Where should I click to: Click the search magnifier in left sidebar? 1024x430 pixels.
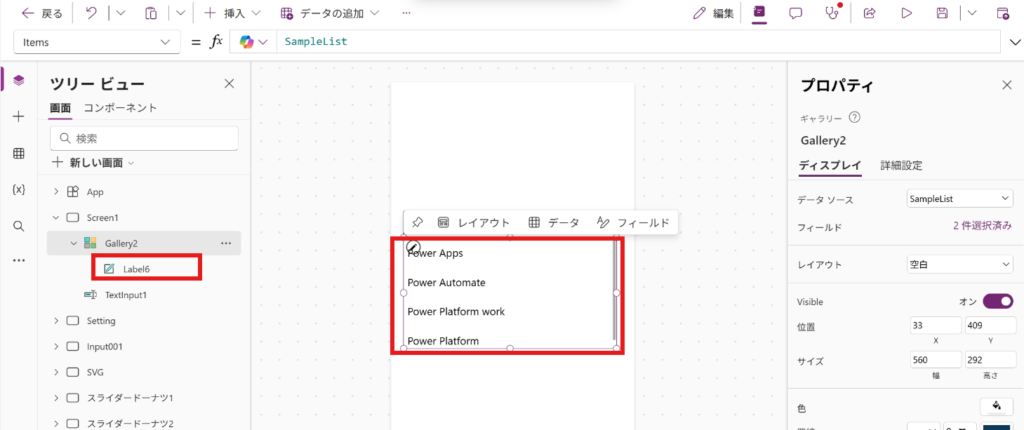click(x=18, y=225)
